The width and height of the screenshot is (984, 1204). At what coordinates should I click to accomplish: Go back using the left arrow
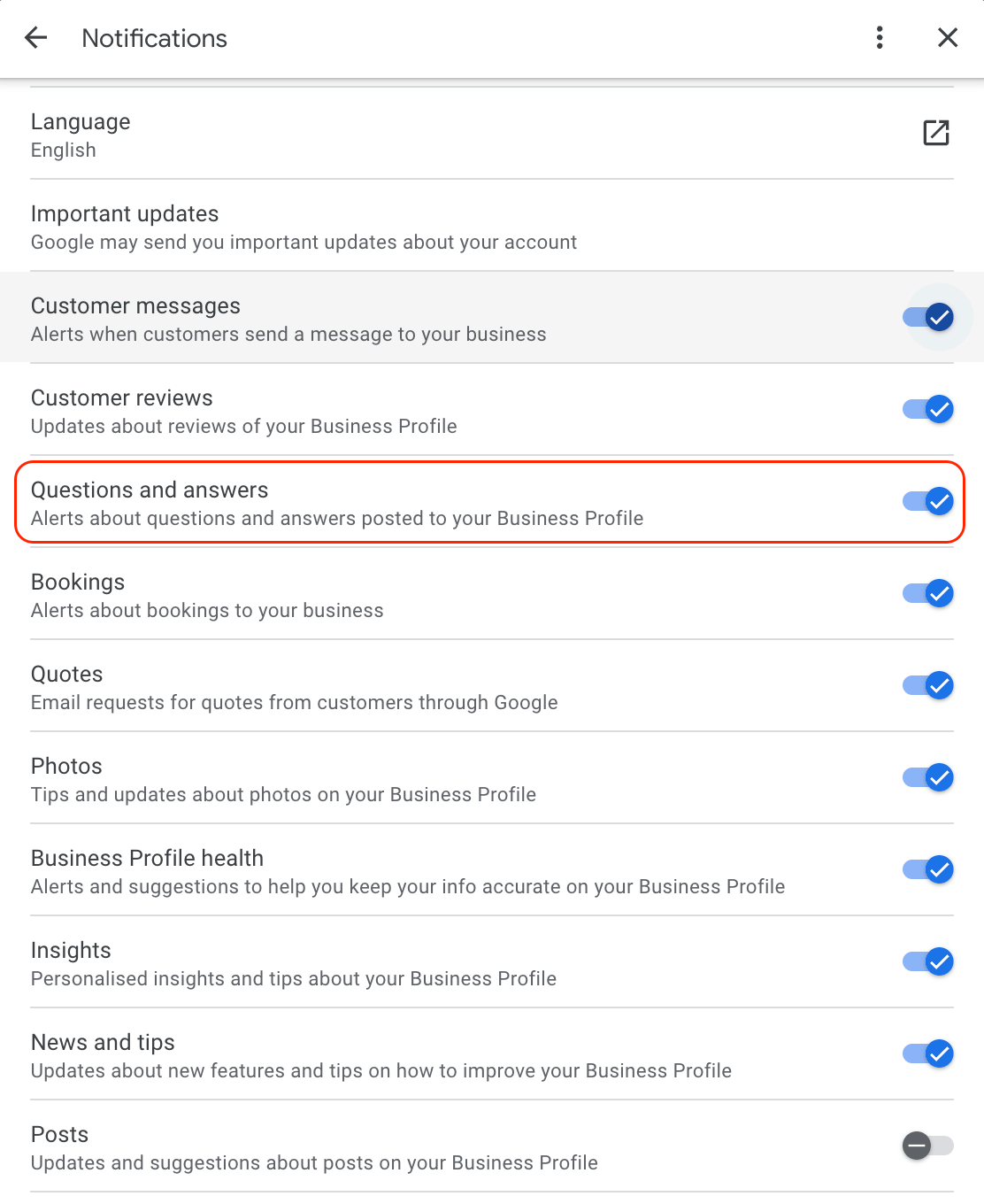pos(36,38)
